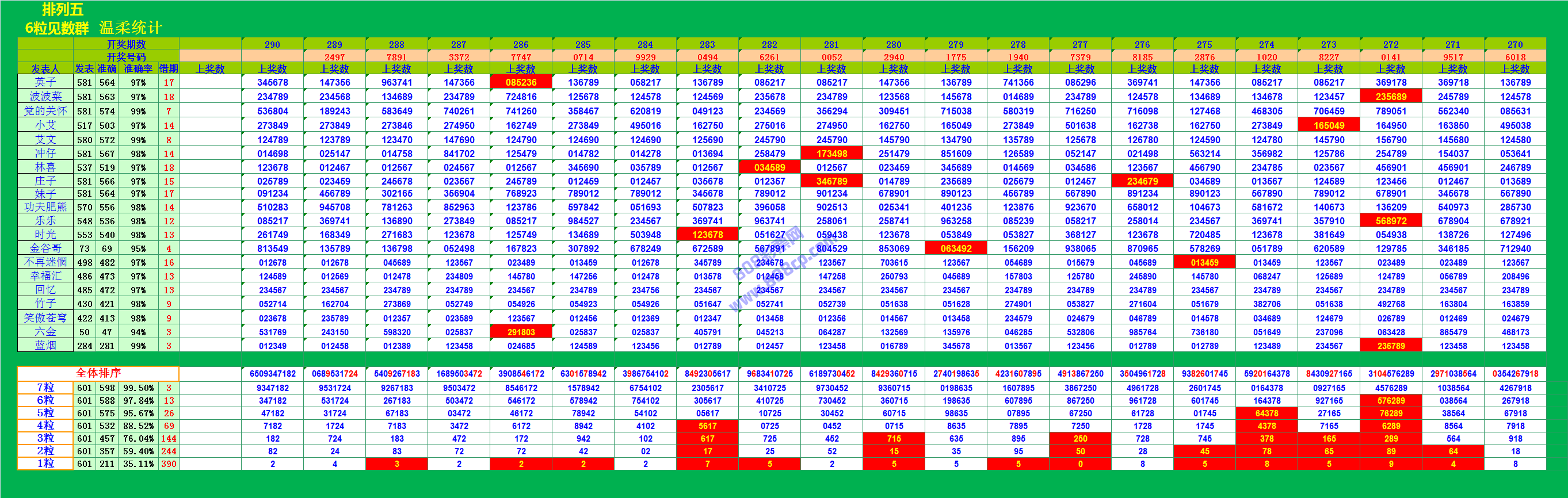This screenshot has width=1568, height=498.
Task: Select the period 290 column header
Action: (272, 44)
